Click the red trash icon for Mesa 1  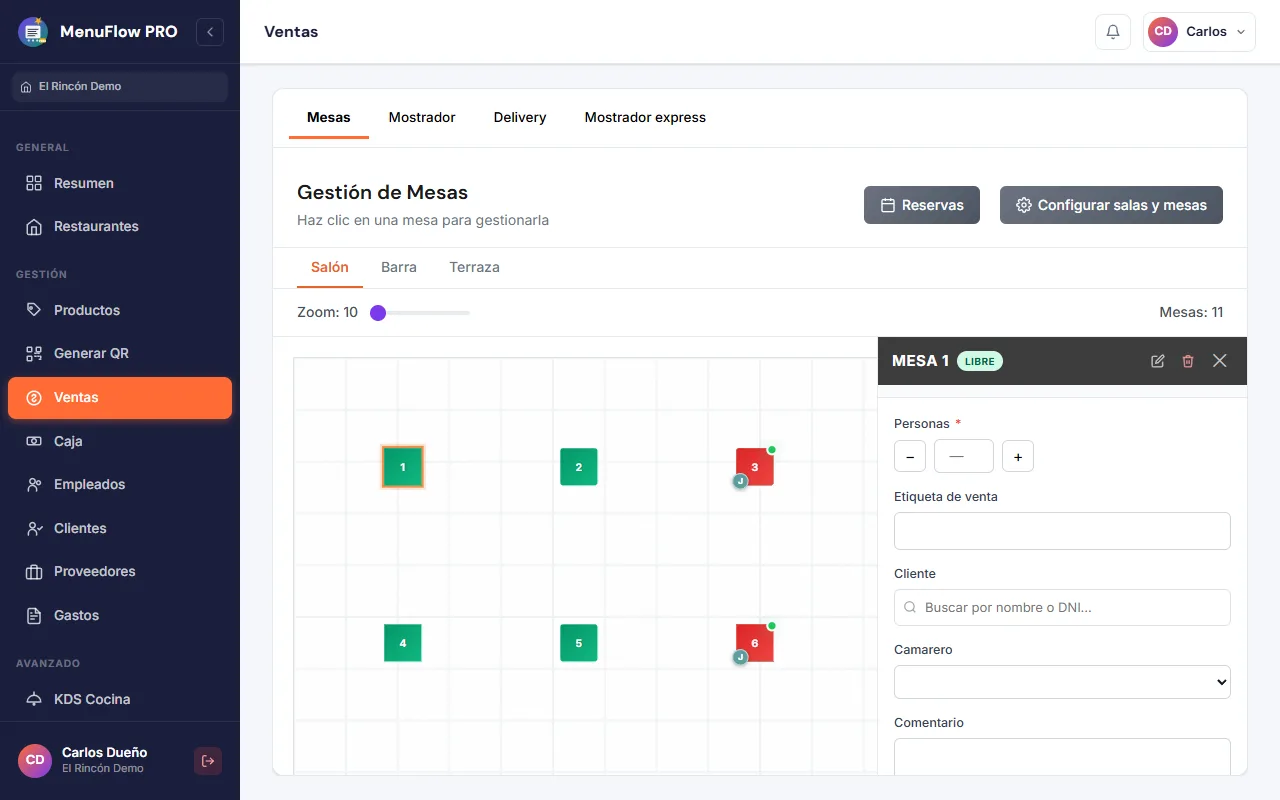coord(1188,361)
